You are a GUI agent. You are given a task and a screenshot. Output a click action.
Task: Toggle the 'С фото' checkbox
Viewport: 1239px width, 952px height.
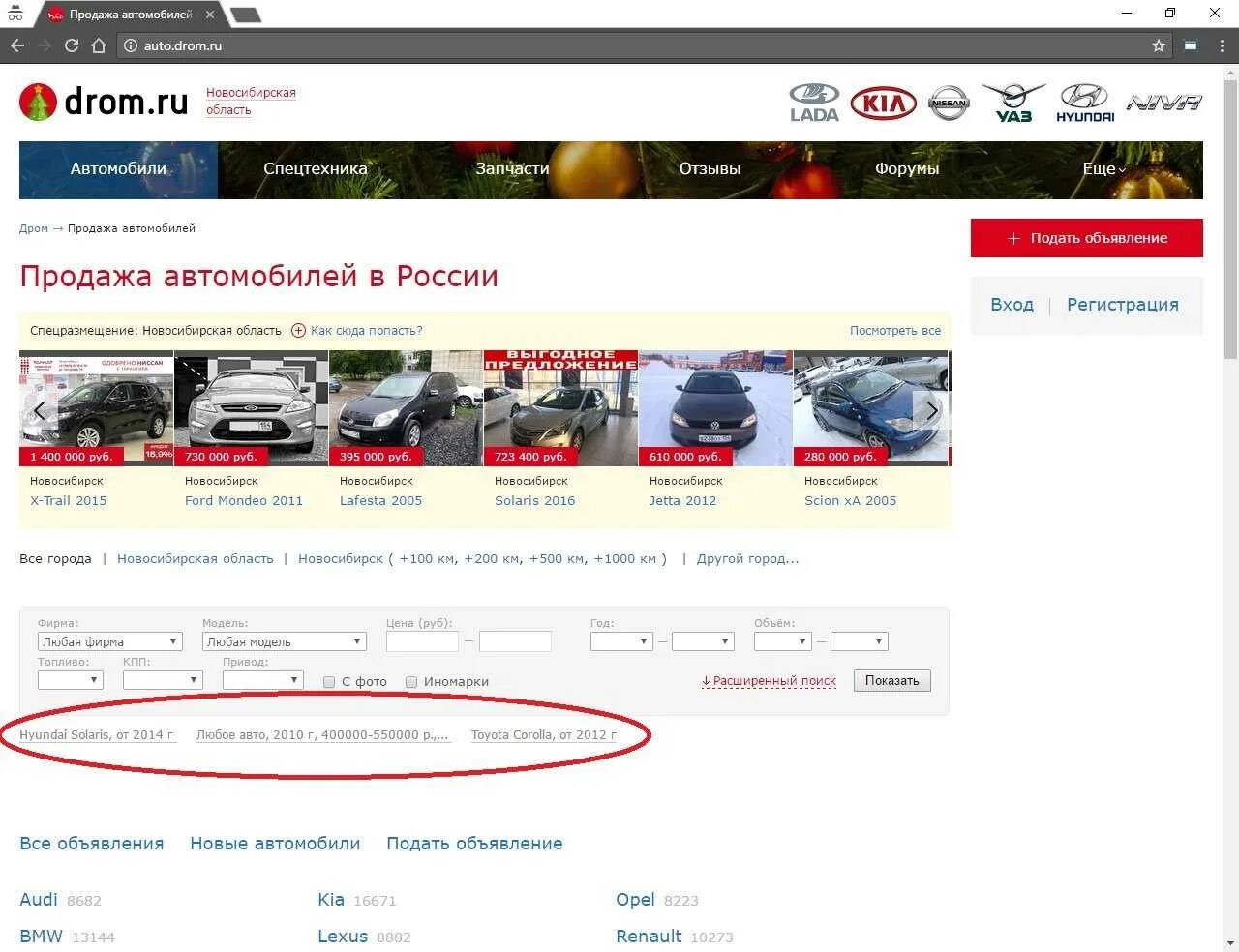coord(329,682)
